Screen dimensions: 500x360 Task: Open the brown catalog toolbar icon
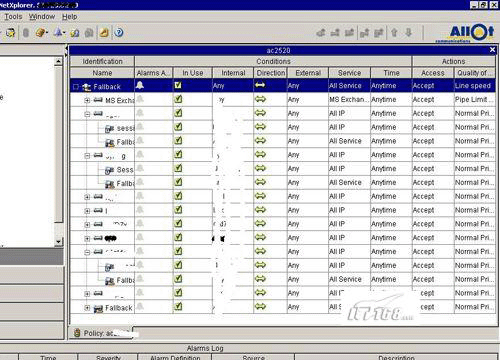[41, 33]
